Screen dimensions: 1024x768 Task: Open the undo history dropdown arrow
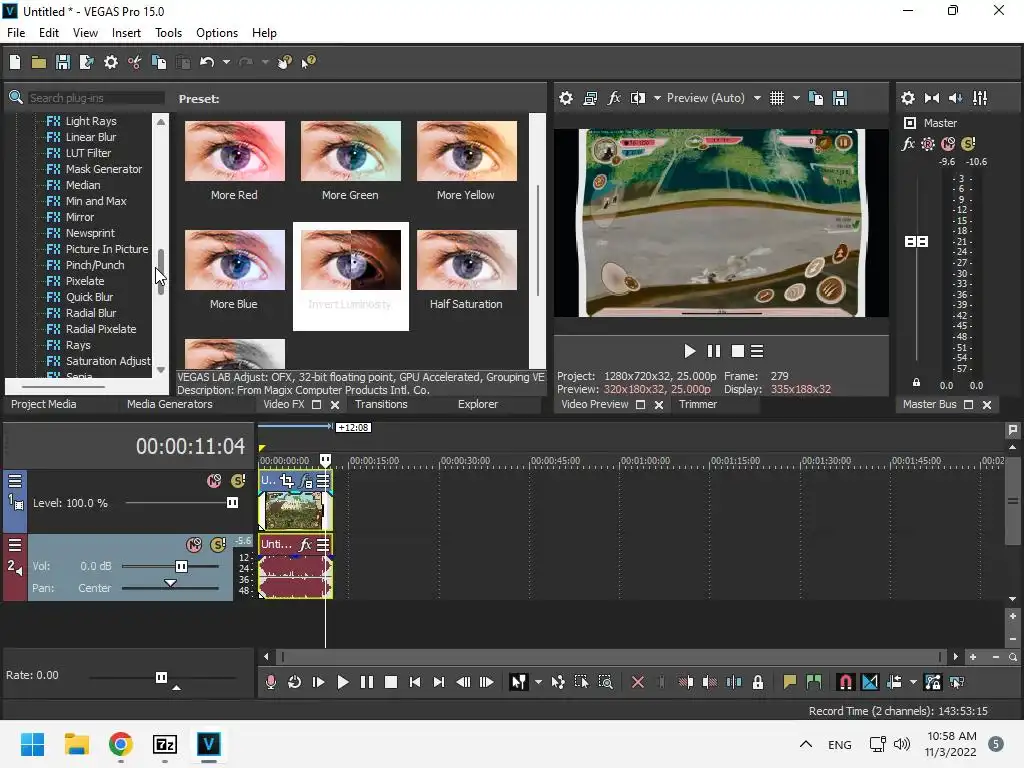[x=226, y=62]
